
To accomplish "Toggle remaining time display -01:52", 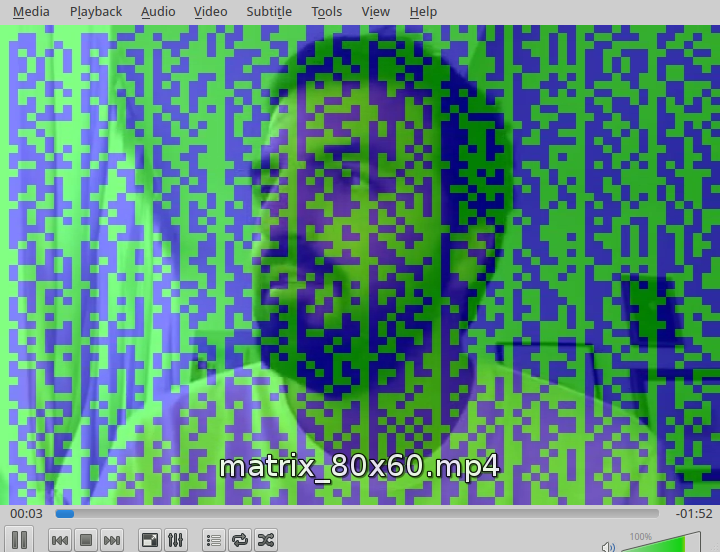I will coord(694,513).
